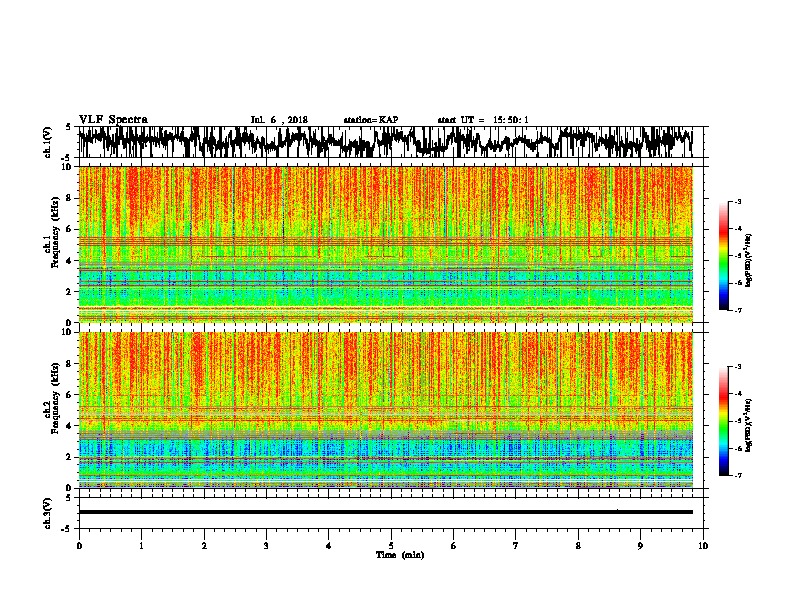This screenshot has height=612, width=792.
Task: Click the ch.1 log(PSD) color scale bar
Action: click(x=723, y=256)
